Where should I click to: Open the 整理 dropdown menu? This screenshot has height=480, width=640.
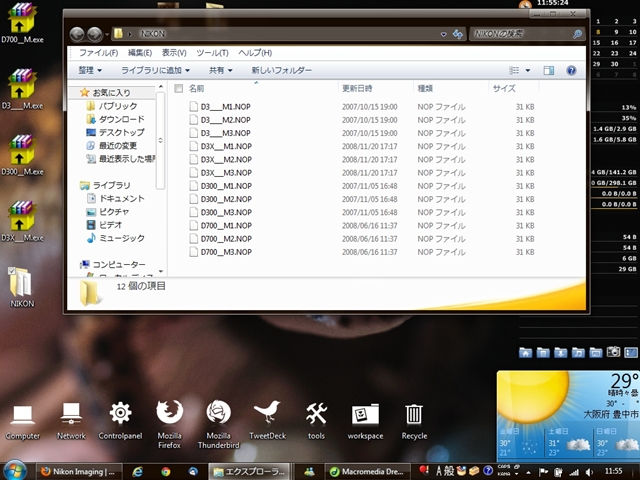(90, 71)
